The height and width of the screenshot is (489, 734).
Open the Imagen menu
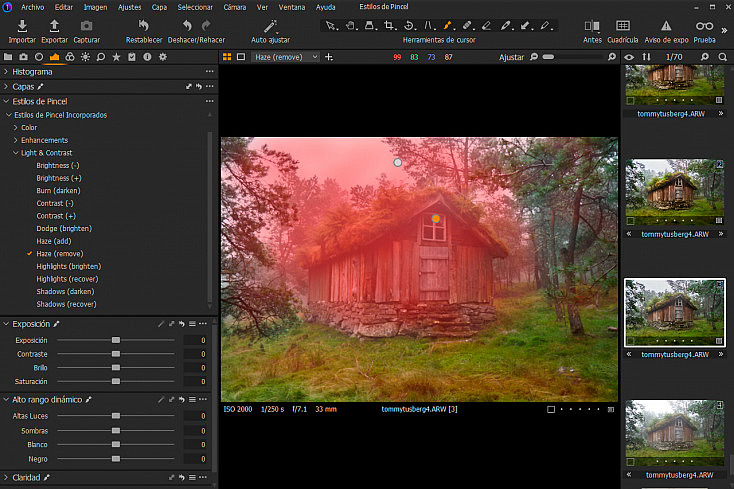95,7
